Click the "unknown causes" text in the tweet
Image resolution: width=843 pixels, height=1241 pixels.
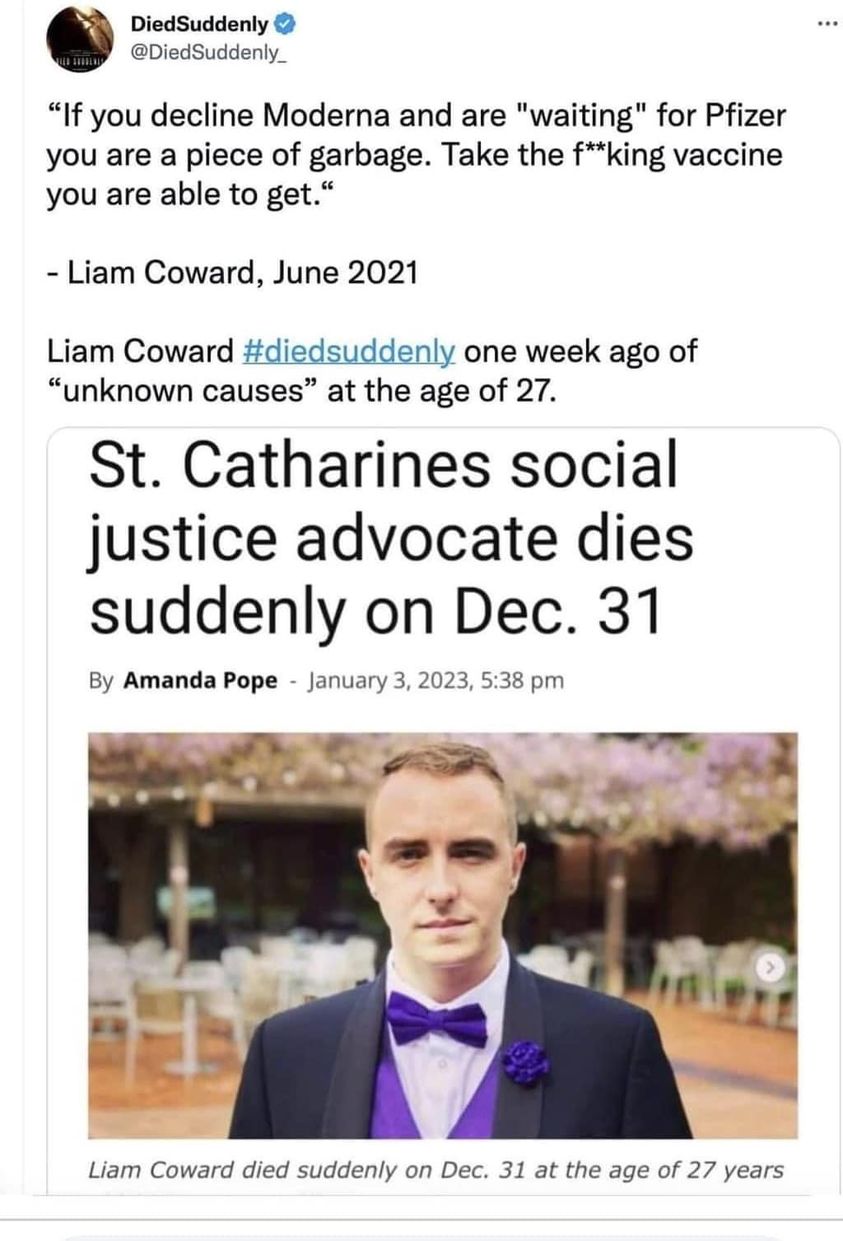[x=183, y=388]
